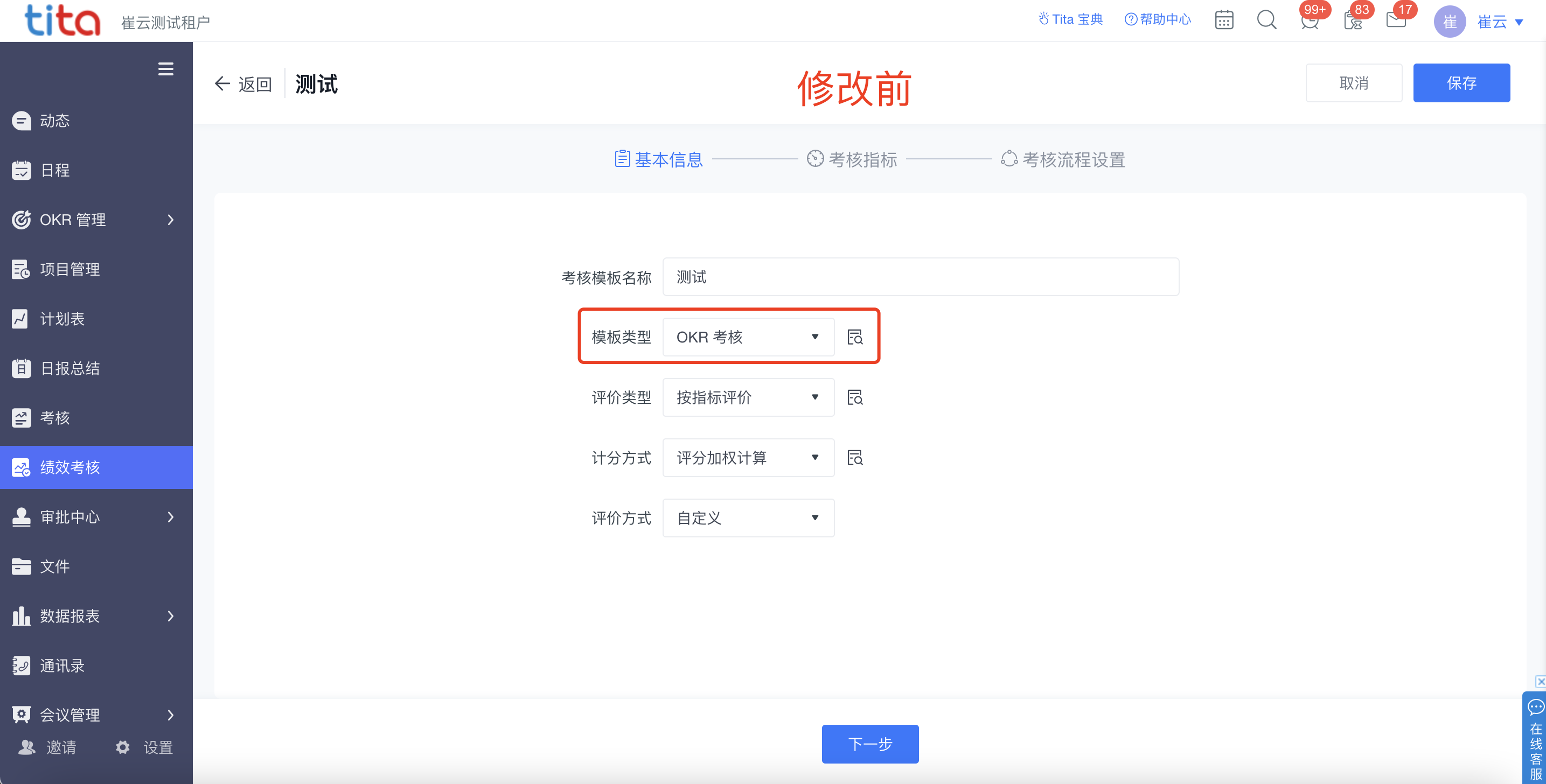This screenshot has height=784, width=1546.
Task: Switch to the 考核指标 step
Action: click(852, 159)
